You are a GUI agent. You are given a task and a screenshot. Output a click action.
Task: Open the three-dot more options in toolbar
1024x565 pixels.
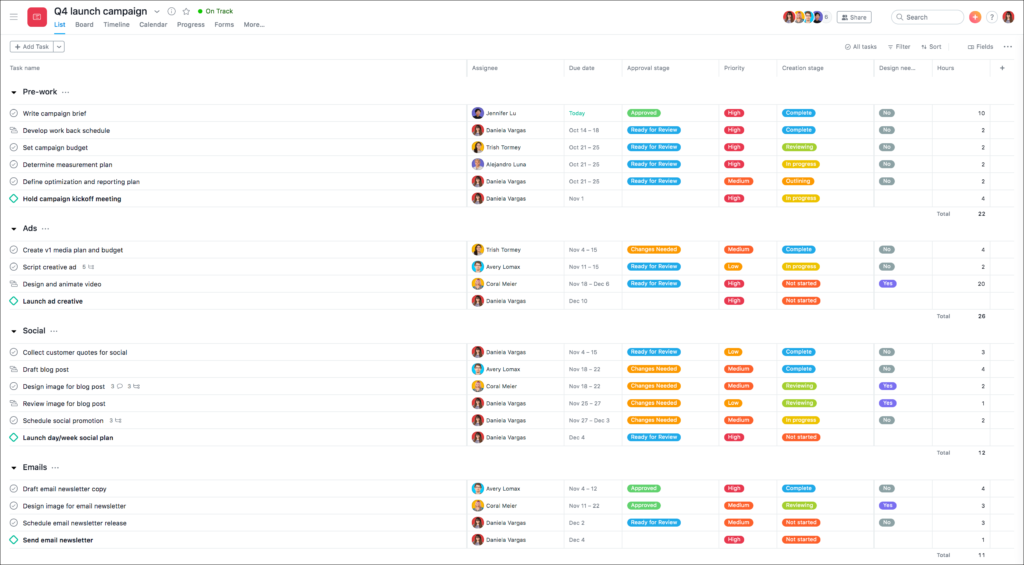coord(1008,47)
